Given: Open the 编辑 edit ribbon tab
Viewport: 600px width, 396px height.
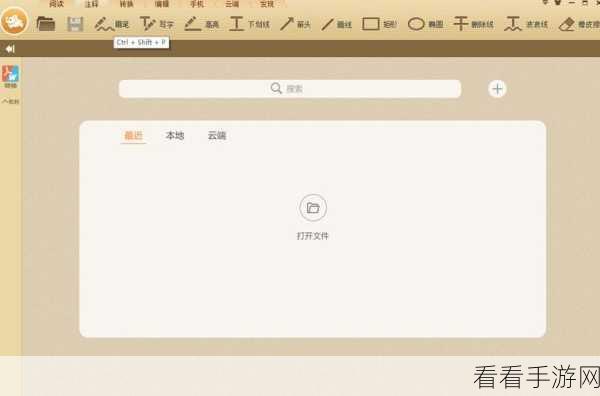Looking at the screenshot, I should point(162,4).
